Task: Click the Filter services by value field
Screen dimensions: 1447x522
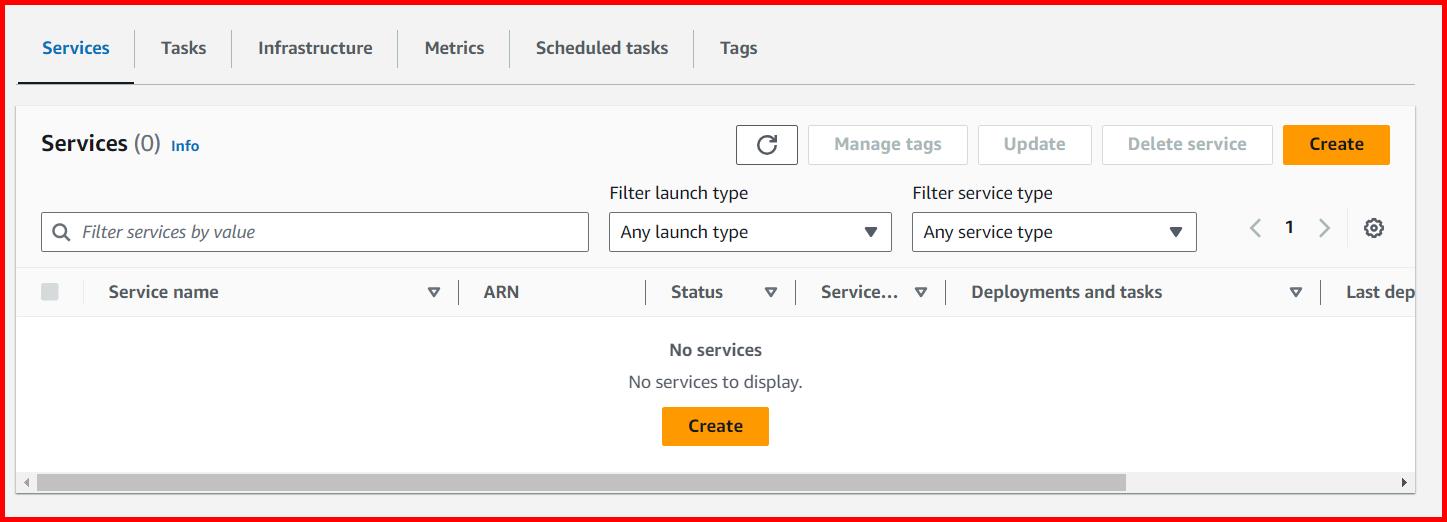Action: coord(315,232)
